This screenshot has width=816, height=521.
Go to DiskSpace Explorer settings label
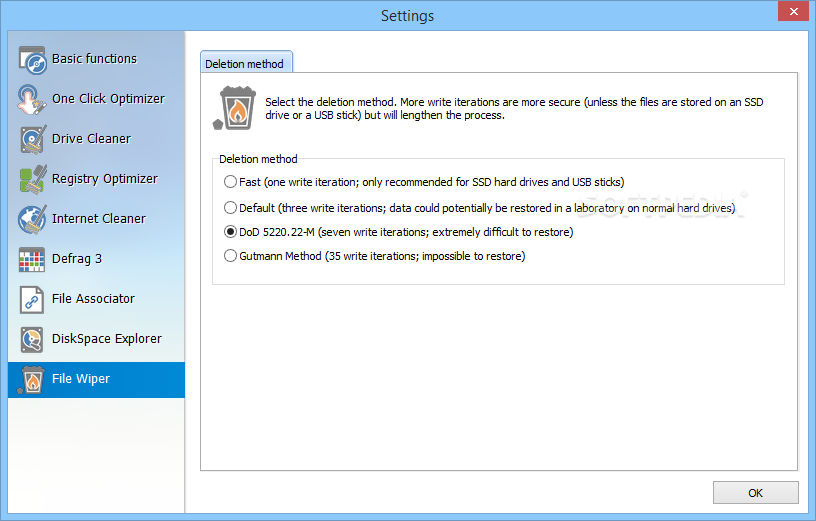pyautogui.click(x=107, y=339)
